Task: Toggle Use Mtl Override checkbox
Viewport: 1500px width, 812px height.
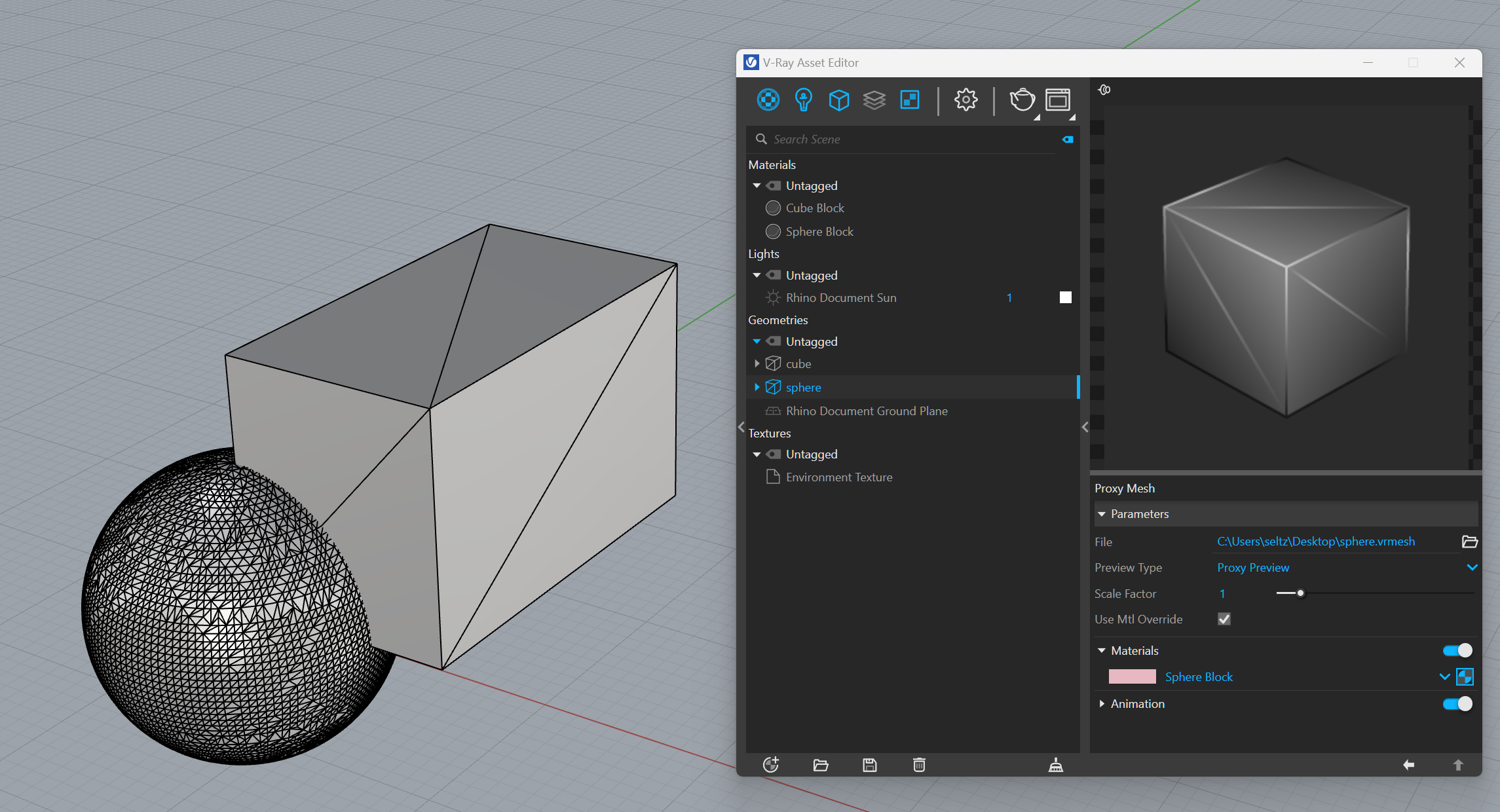Action: (1224, 619)
